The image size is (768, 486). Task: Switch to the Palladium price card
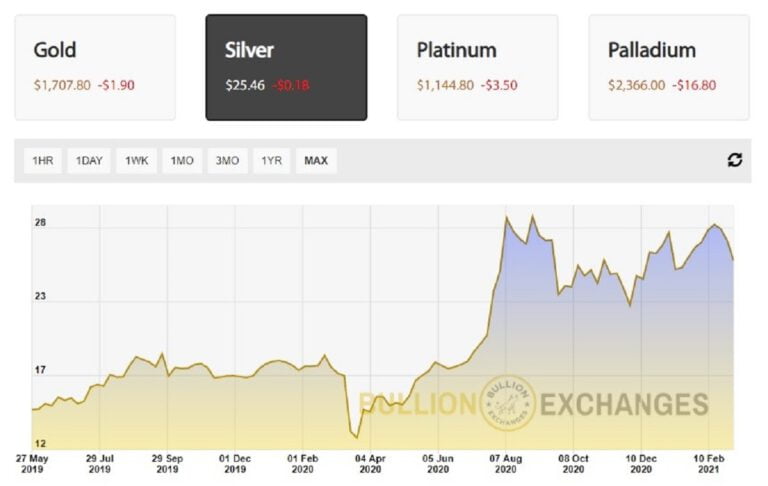[x=669, y=67]
